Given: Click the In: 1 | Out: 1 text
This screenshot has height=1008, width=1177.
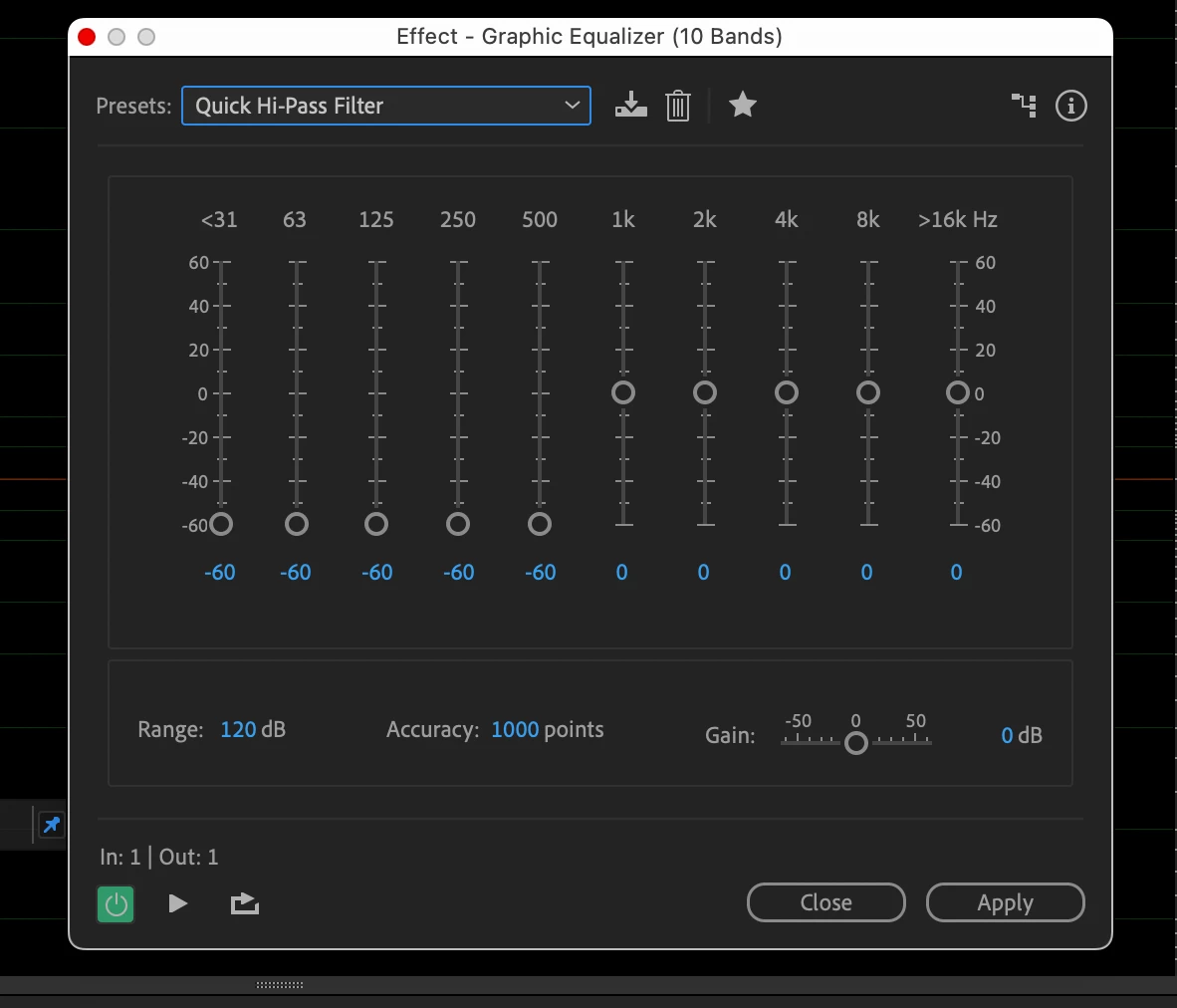Looking at the screenshot, I should click(x=159, y=857).
